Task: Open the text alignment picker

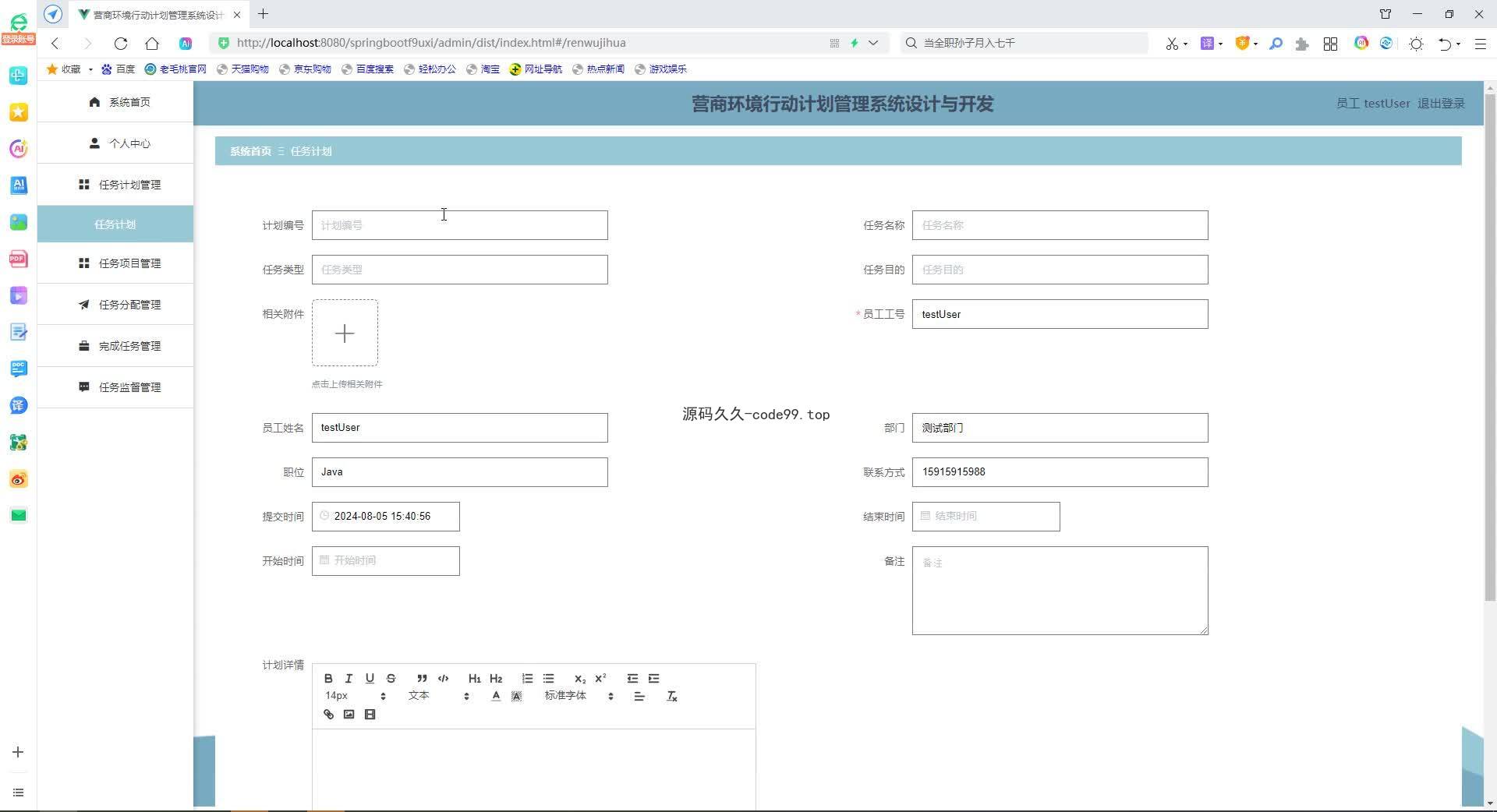Action: 639,697
